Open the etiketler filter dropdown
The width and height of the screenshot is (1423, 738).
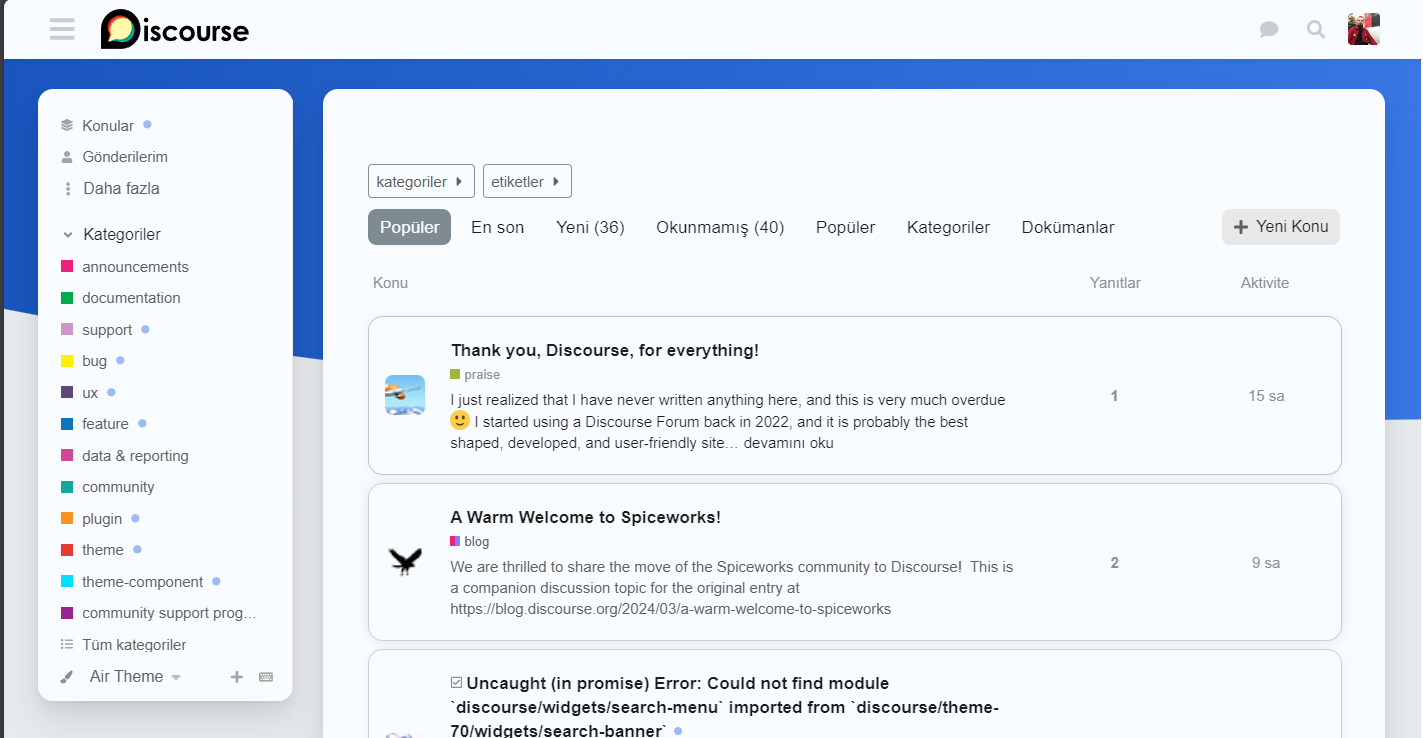(527, 181)
